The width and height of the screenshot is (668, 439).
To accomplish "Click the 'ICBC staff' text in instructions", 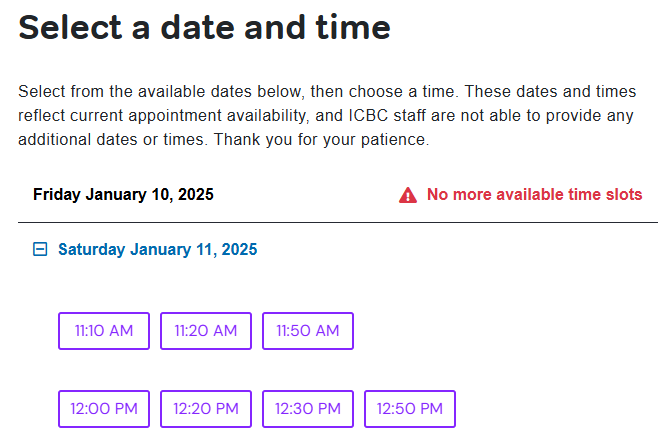I will (x=381, y=115).
